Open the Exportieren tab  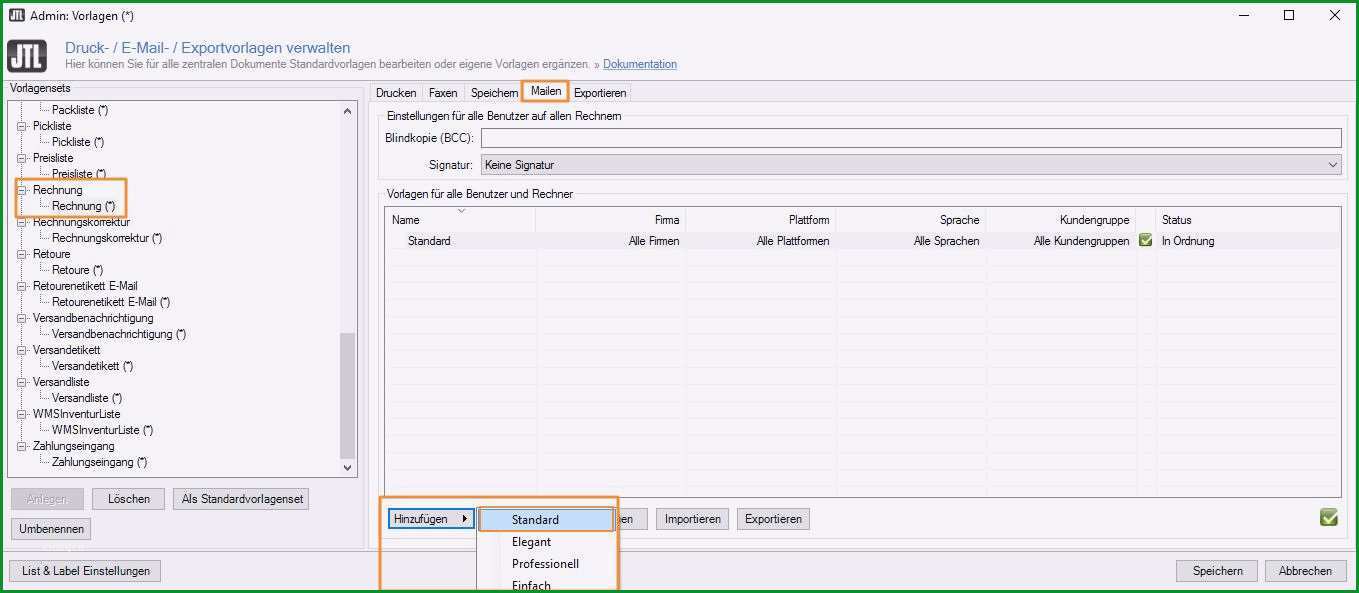pyautogui.click(x=600, y=93)
